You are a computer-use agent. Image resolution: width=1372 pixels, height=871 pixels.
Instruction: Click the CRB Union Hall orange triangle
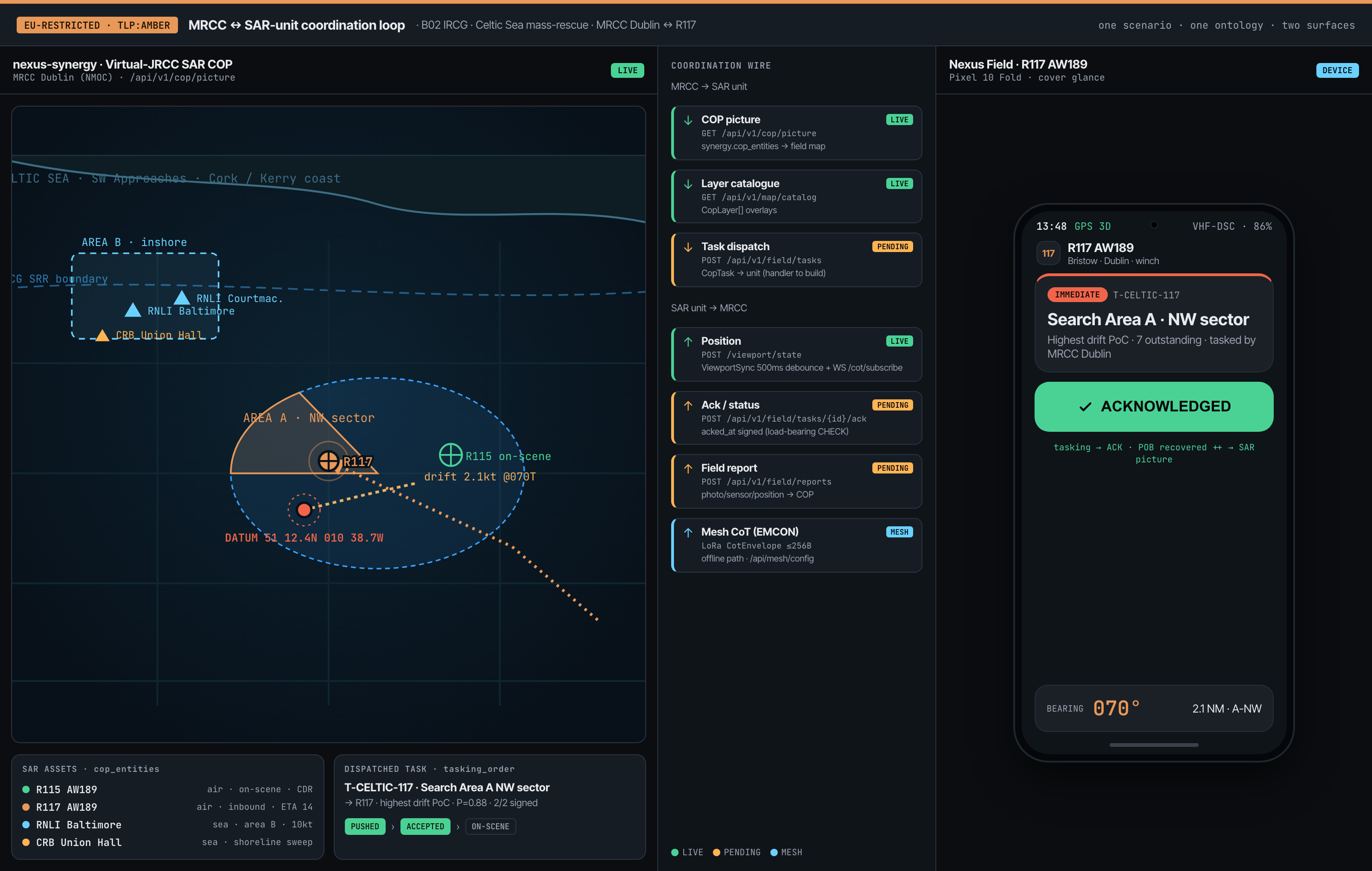pos(102,335)
